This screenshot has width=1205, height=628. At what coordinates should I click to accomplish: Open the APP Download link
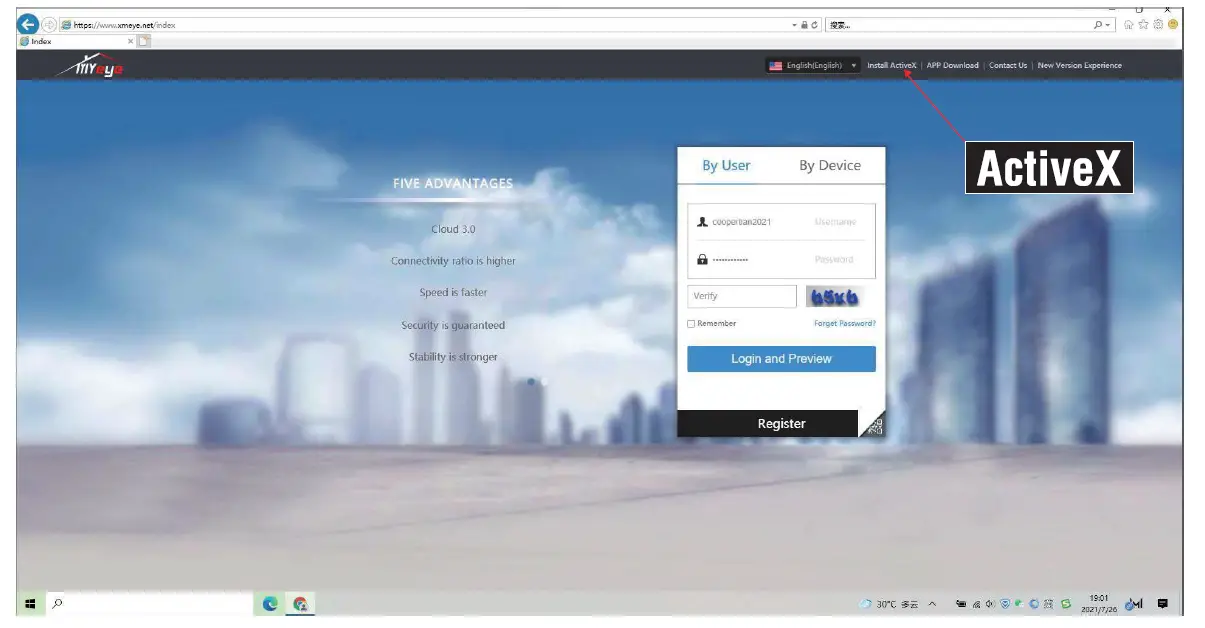click(x=953, y=65)
